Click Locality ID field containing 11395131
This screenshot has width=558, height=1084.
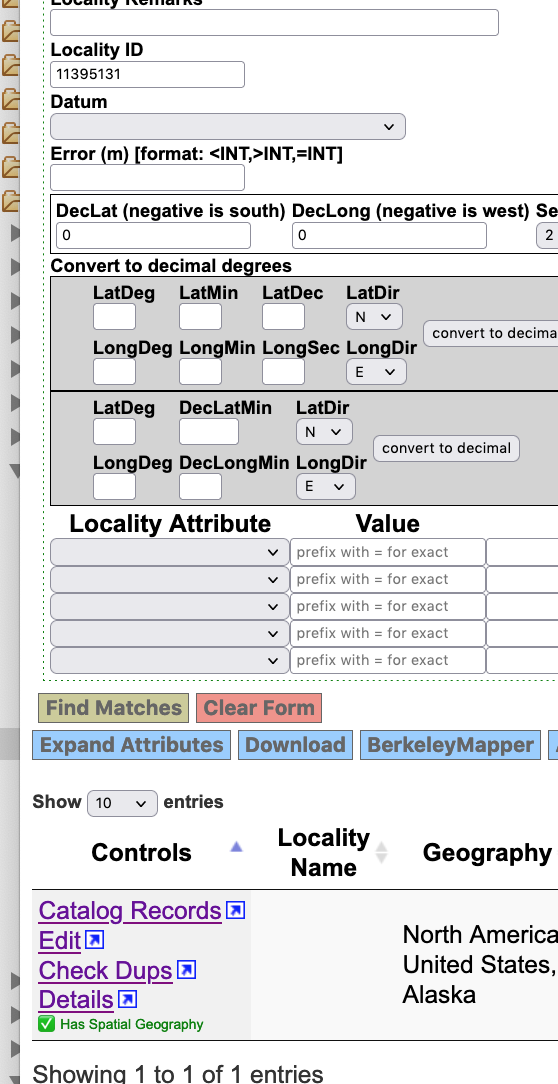[147, 75]
